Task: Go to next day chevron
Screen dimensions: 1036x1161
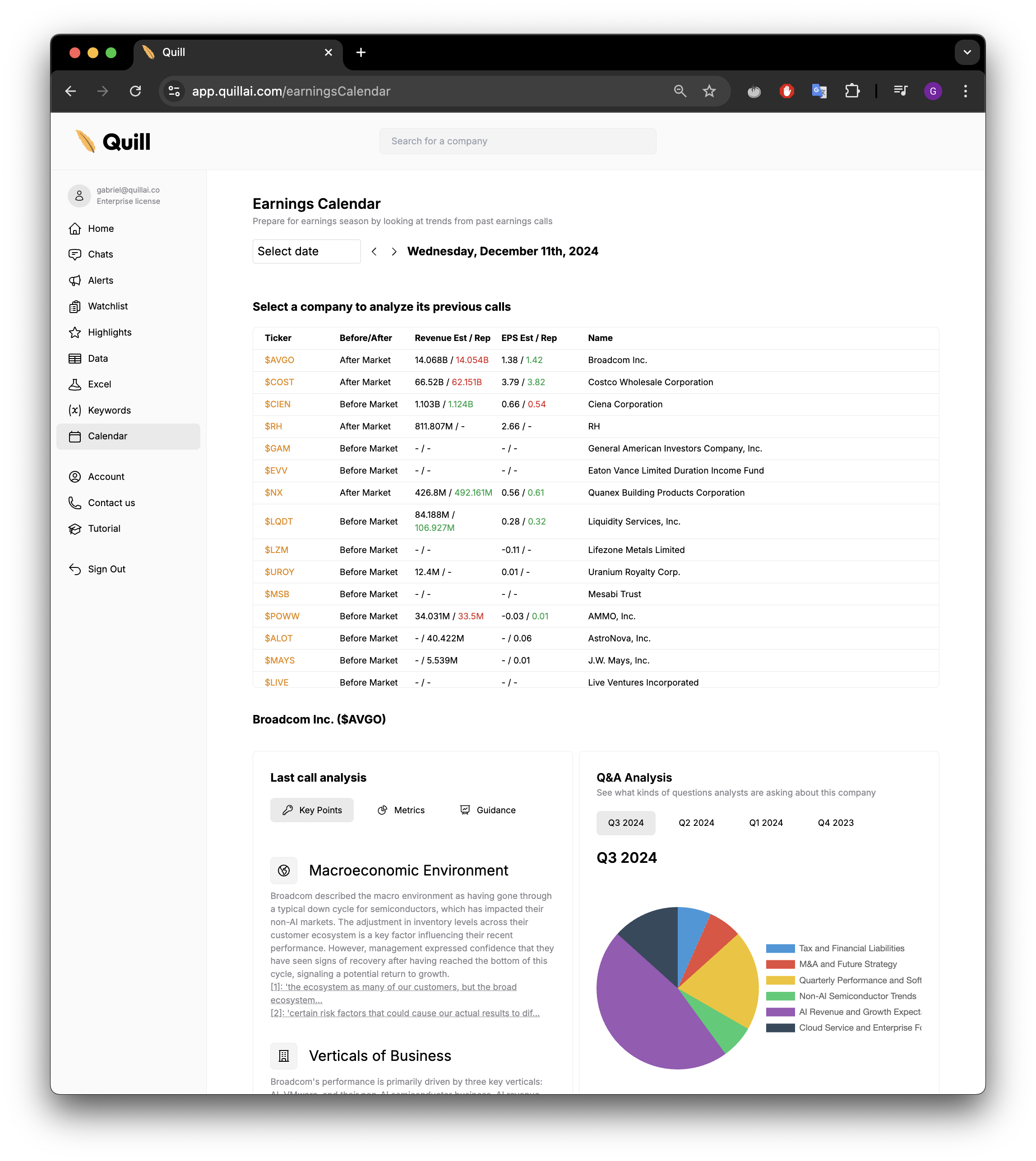Action: (x=394, y=252)
